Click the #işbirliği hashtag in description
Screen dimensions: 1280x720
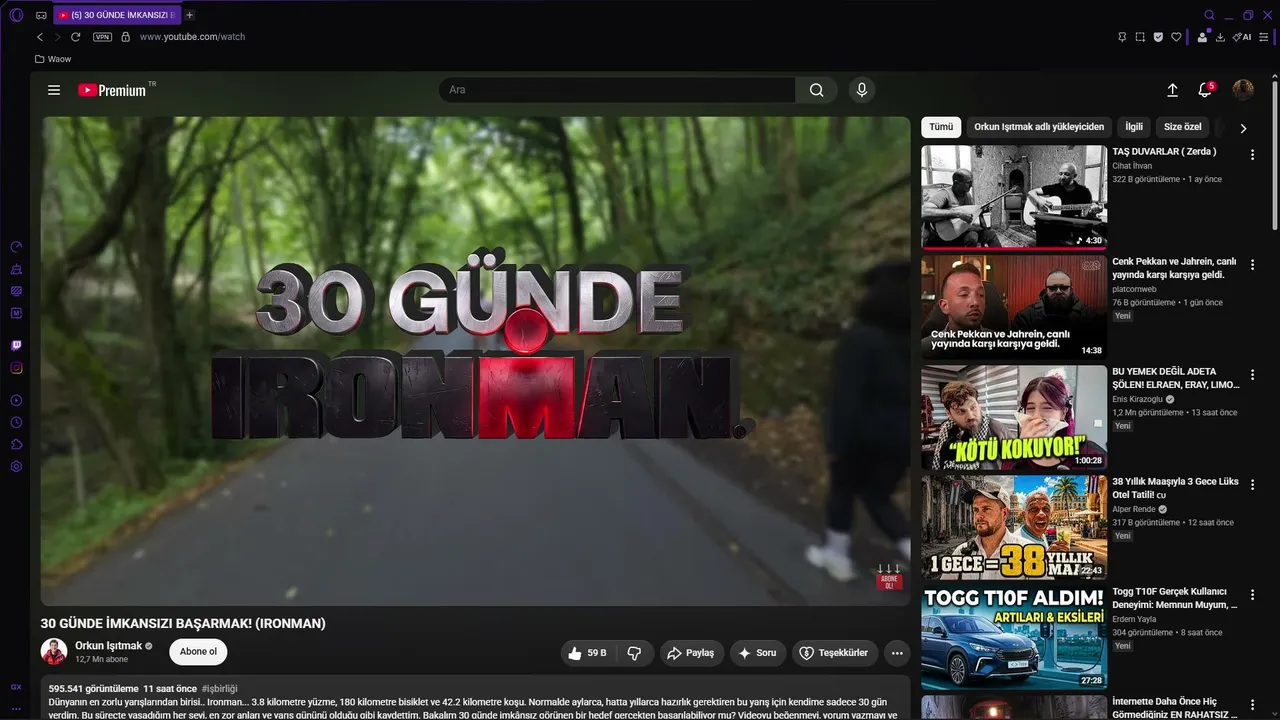[220, 689]
